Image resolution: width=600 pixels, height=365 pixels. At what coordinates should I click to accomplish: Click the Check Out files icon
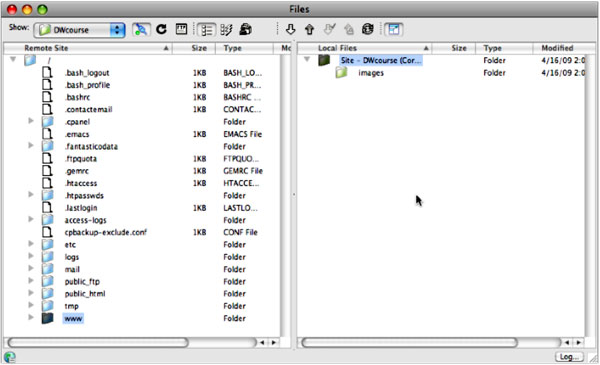[x=329, y=29]
